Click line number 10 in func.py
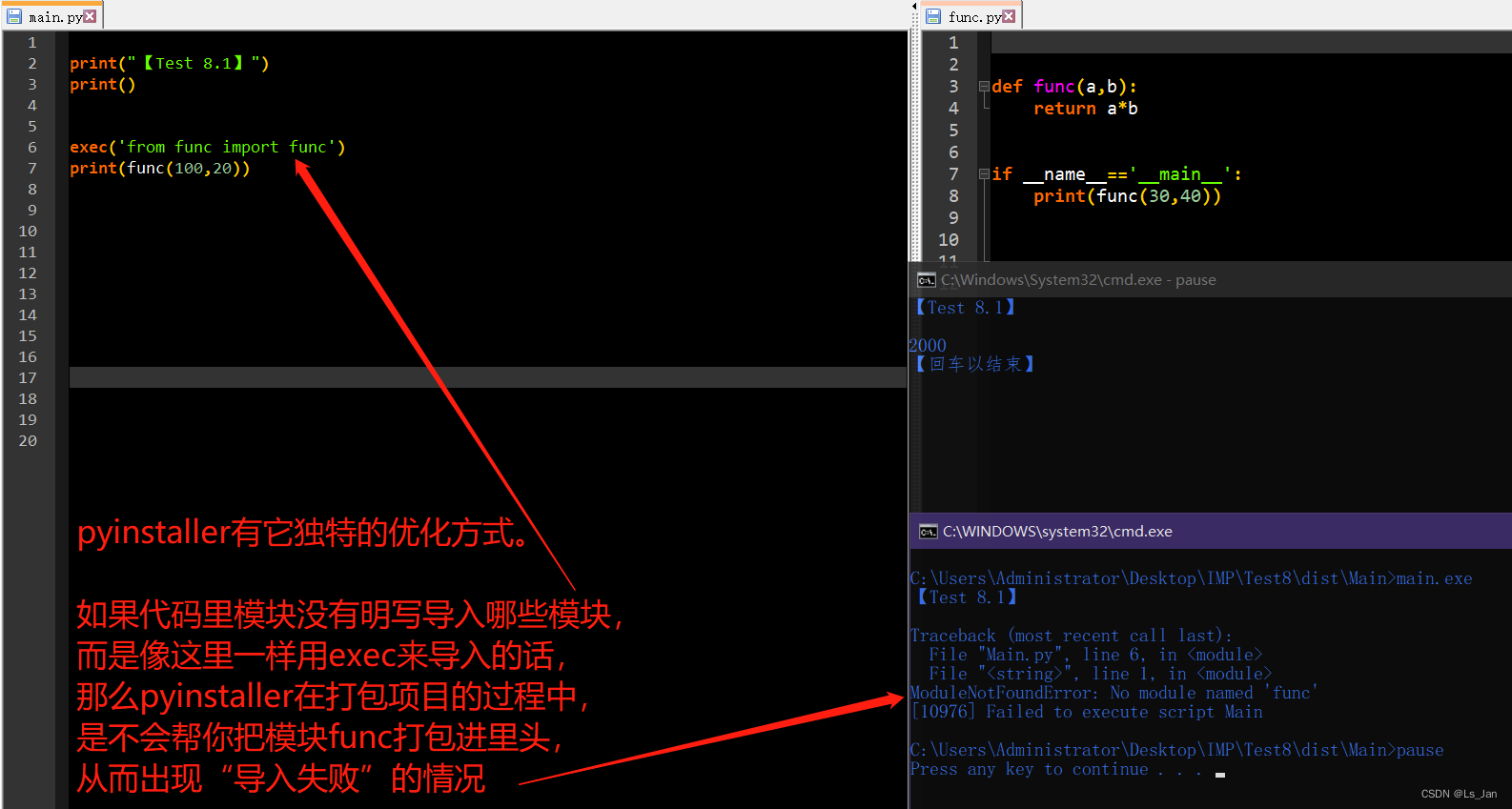This screenshot has width=1512, height=809. pyautogui.click(x=949, y=240)
